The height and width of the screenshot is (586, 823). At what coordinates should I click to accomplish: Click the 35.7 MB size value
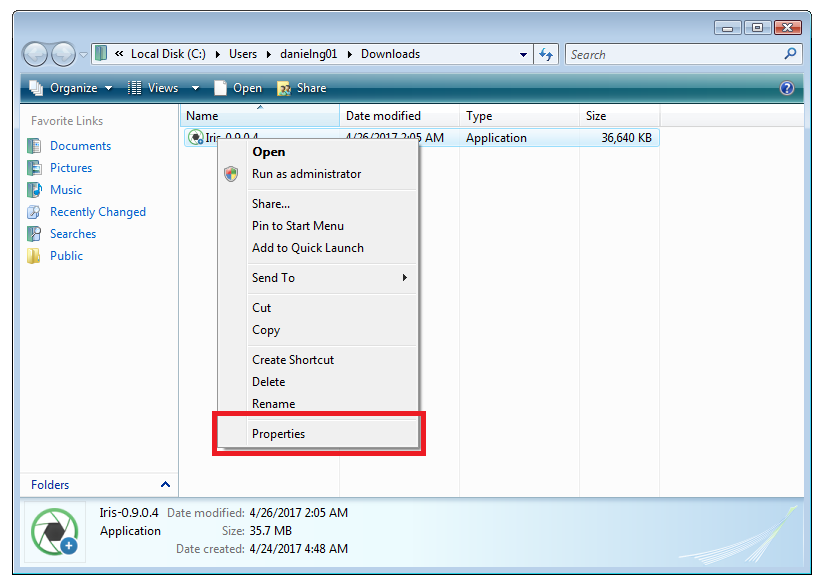pyautogui.click(x=270, y=531)
